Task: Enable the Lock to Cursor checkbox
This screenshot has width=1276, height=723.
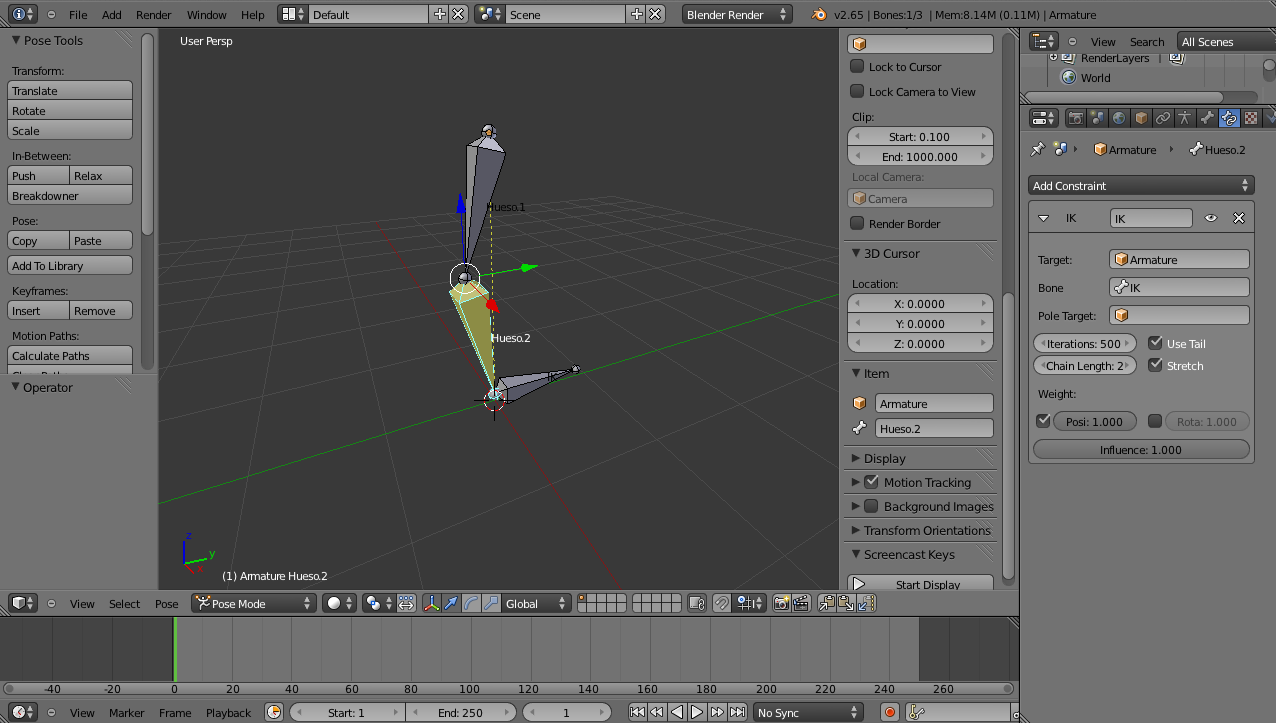Action: (857, 66)
